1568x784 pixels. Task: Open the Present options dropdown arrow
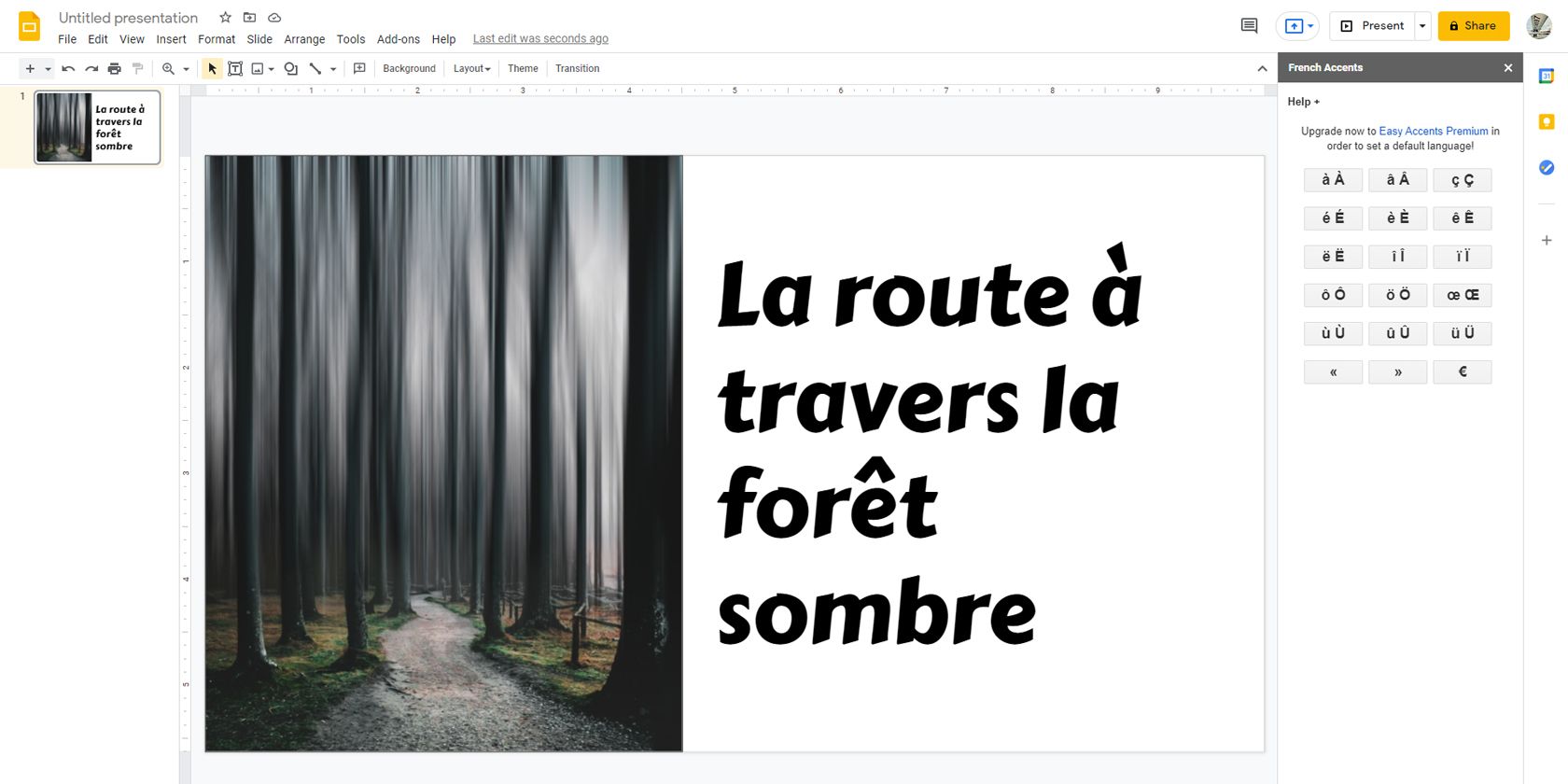1422,26
